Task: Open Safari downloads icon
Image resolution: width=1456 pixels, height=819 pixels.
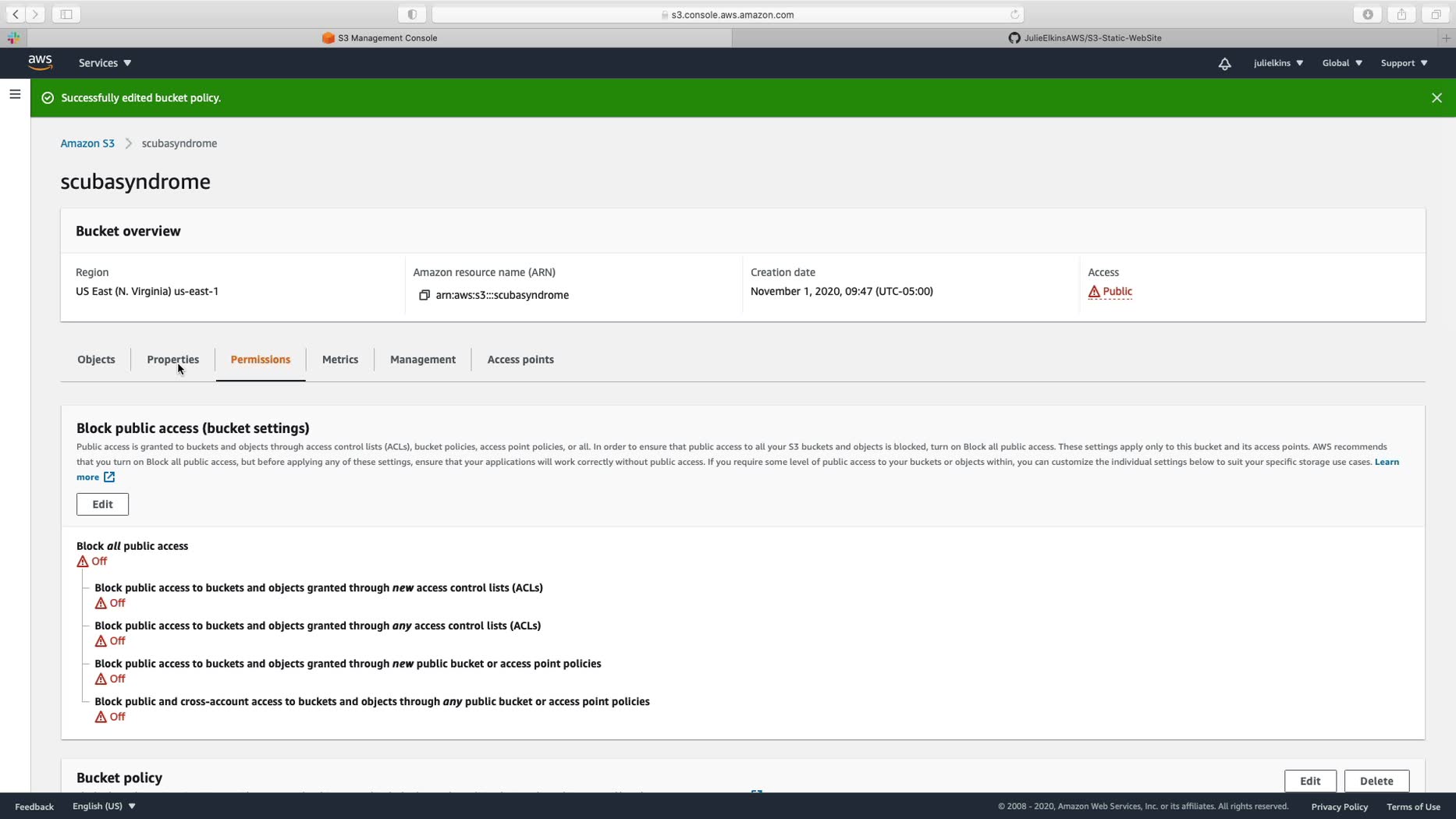Action: coord(1368,14)
